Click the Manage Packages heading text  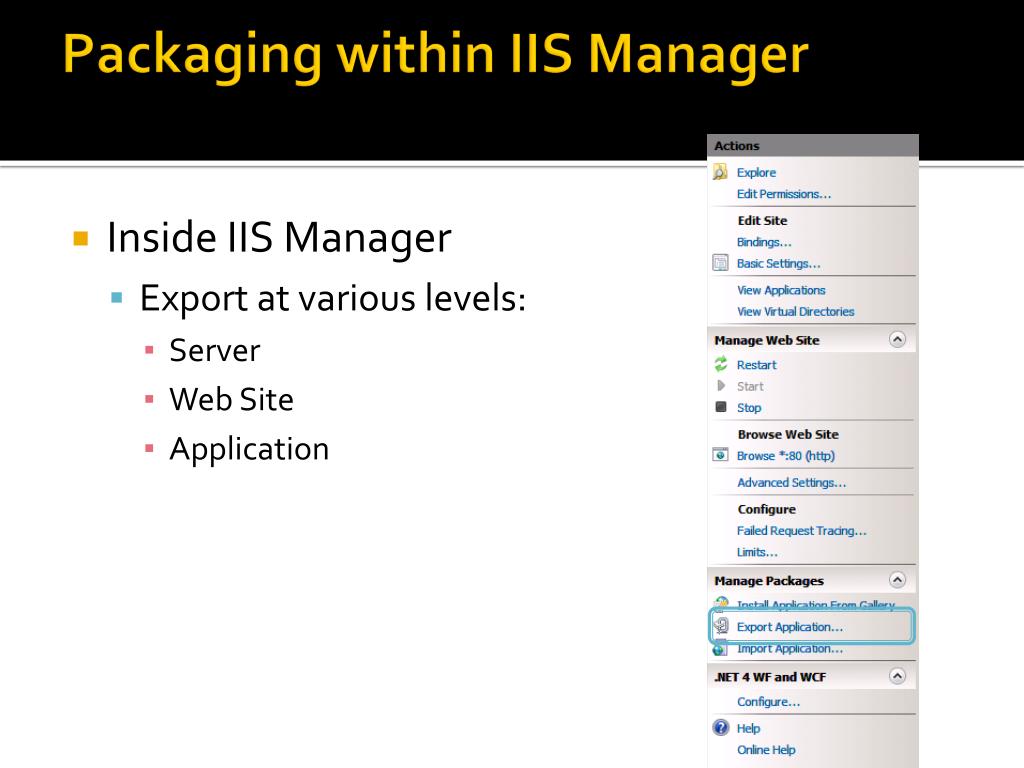[769, 581]
